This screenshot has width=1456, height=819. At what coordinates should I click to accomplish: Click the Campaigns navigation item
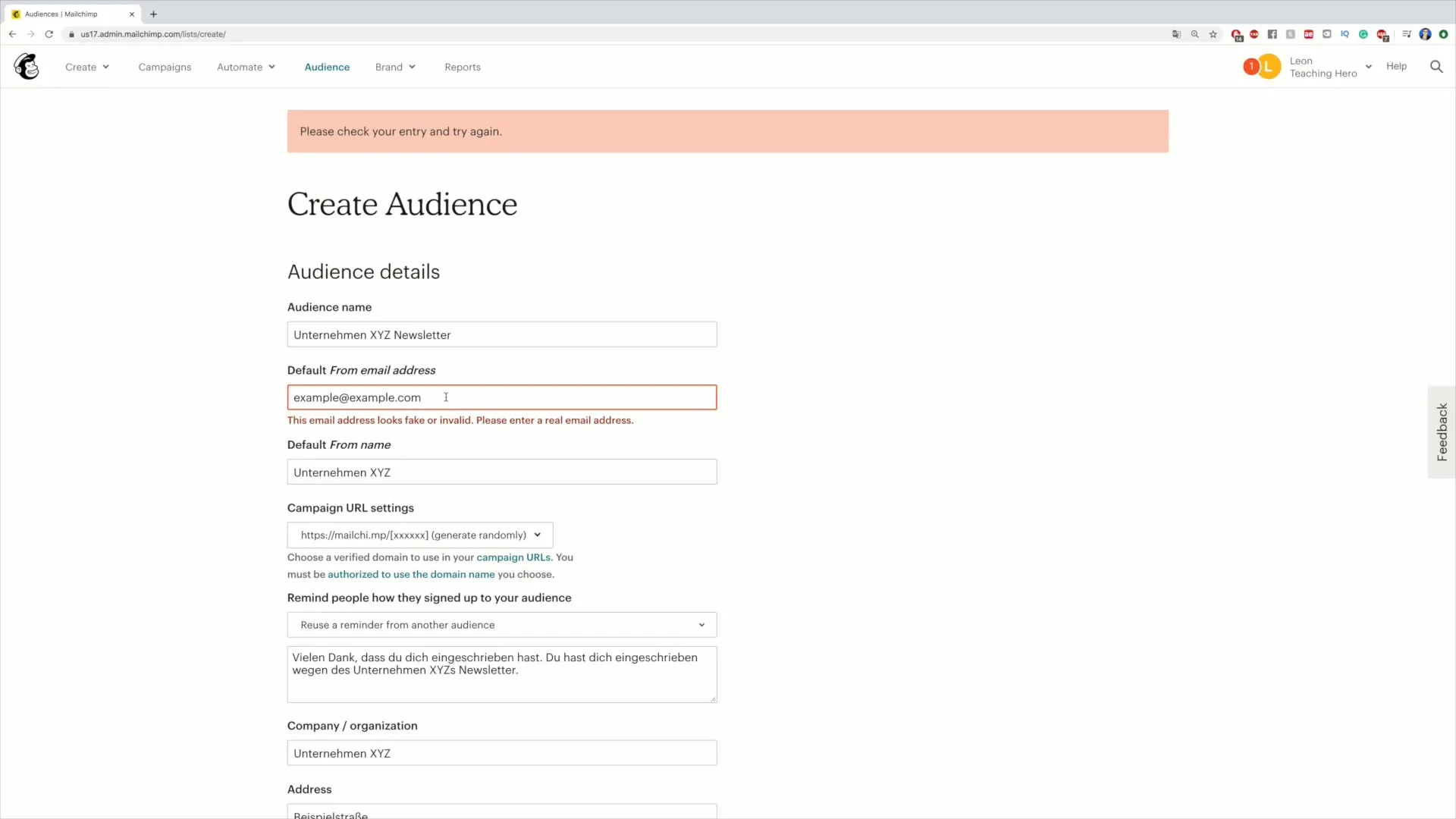pos(165,66)
